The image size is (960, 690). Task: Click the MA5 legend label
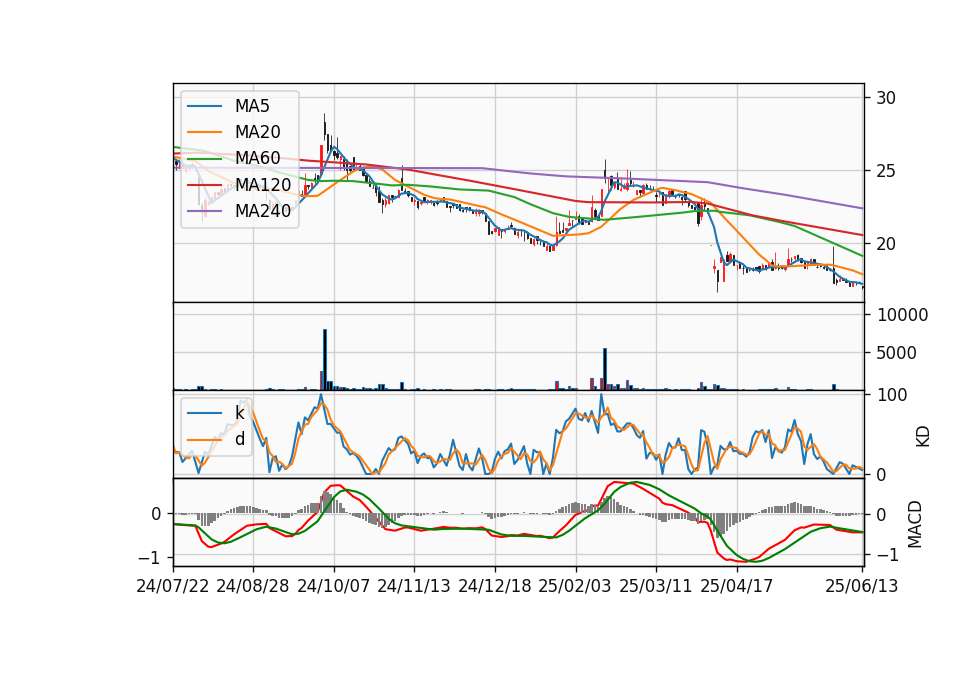click(x=252, y=106)
